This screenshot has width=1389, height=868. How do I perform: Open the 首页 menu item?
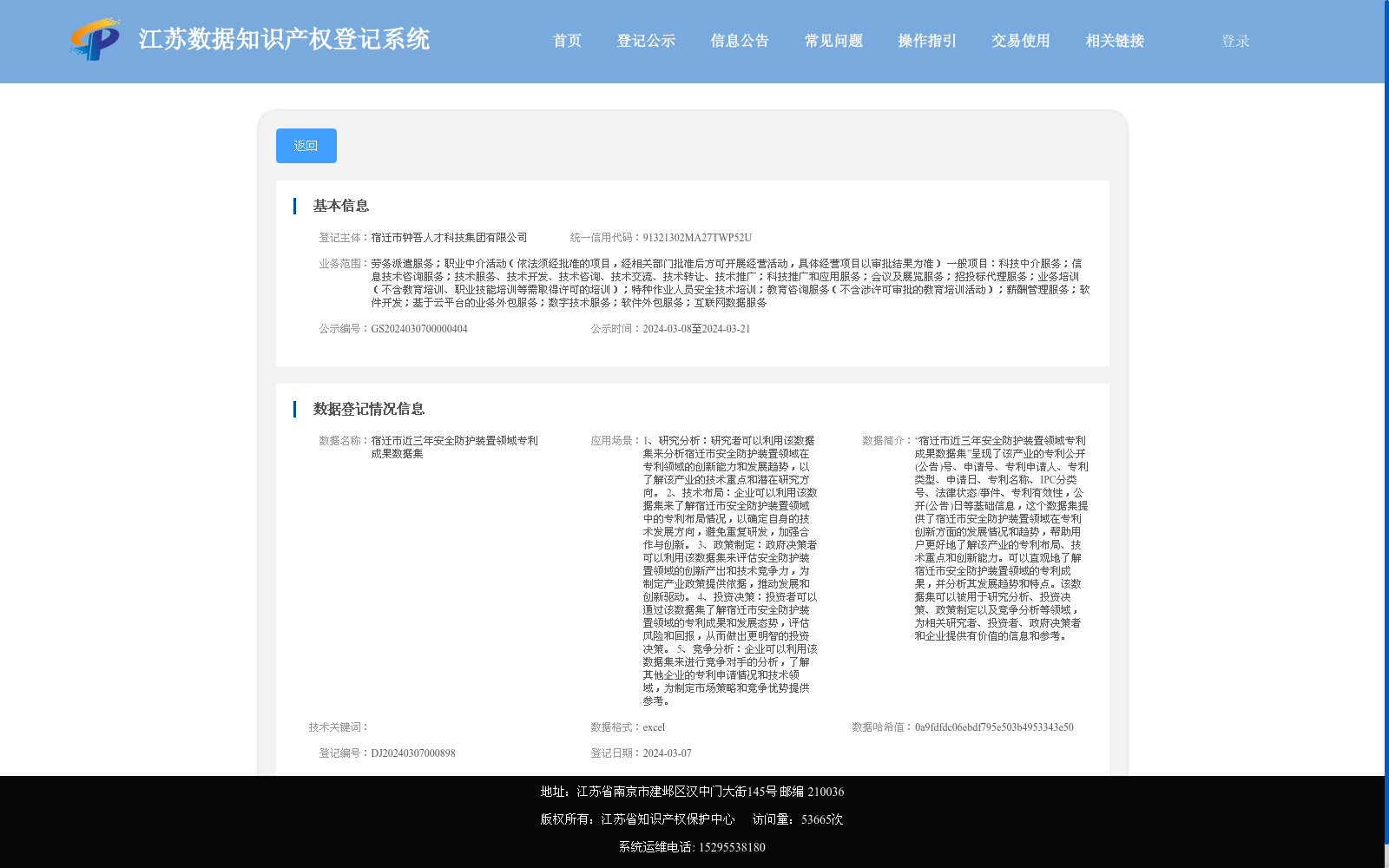pyautogui.click(x=567, y=41)
